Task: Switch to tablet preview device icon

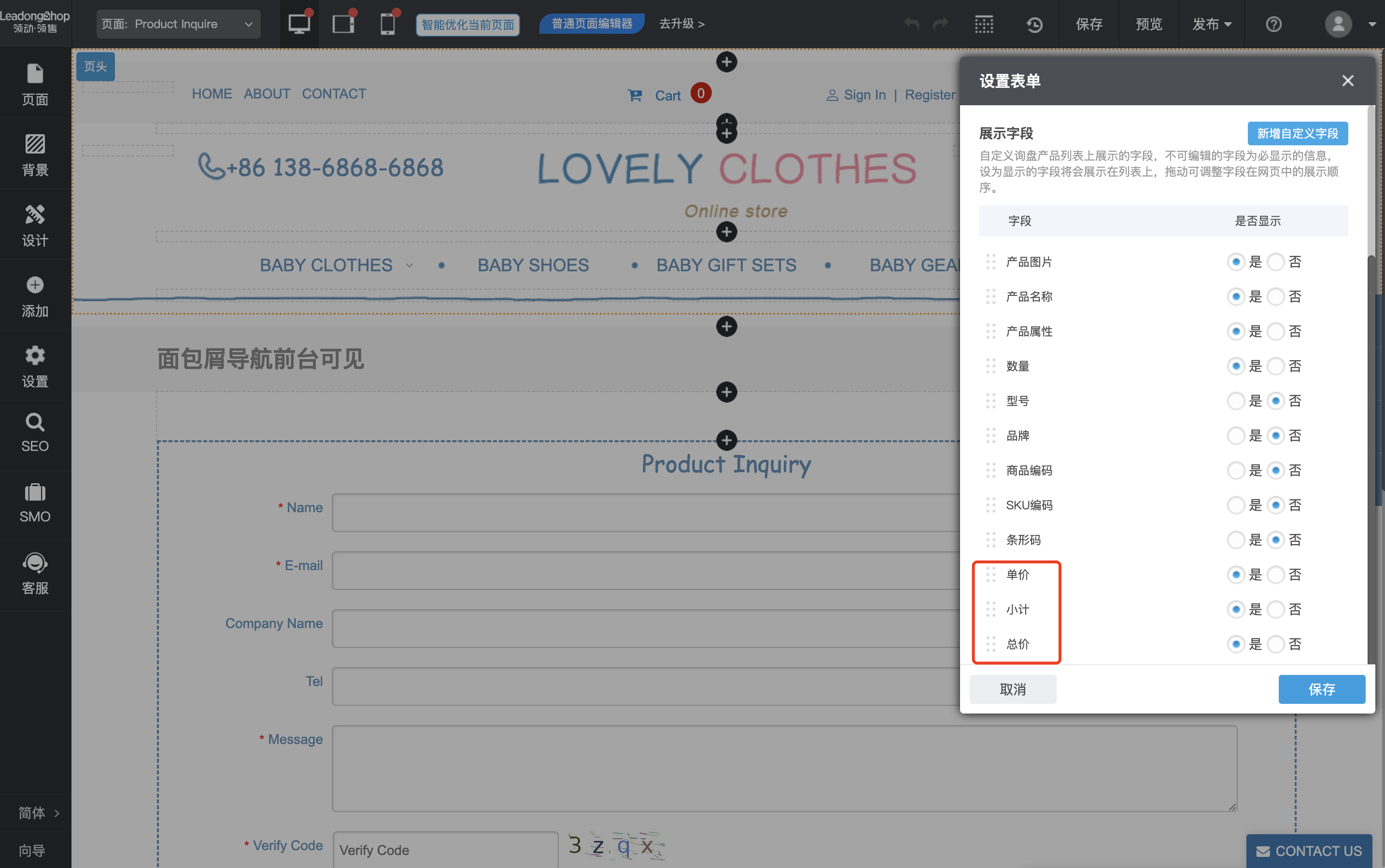Action: (x=343, y=24)
